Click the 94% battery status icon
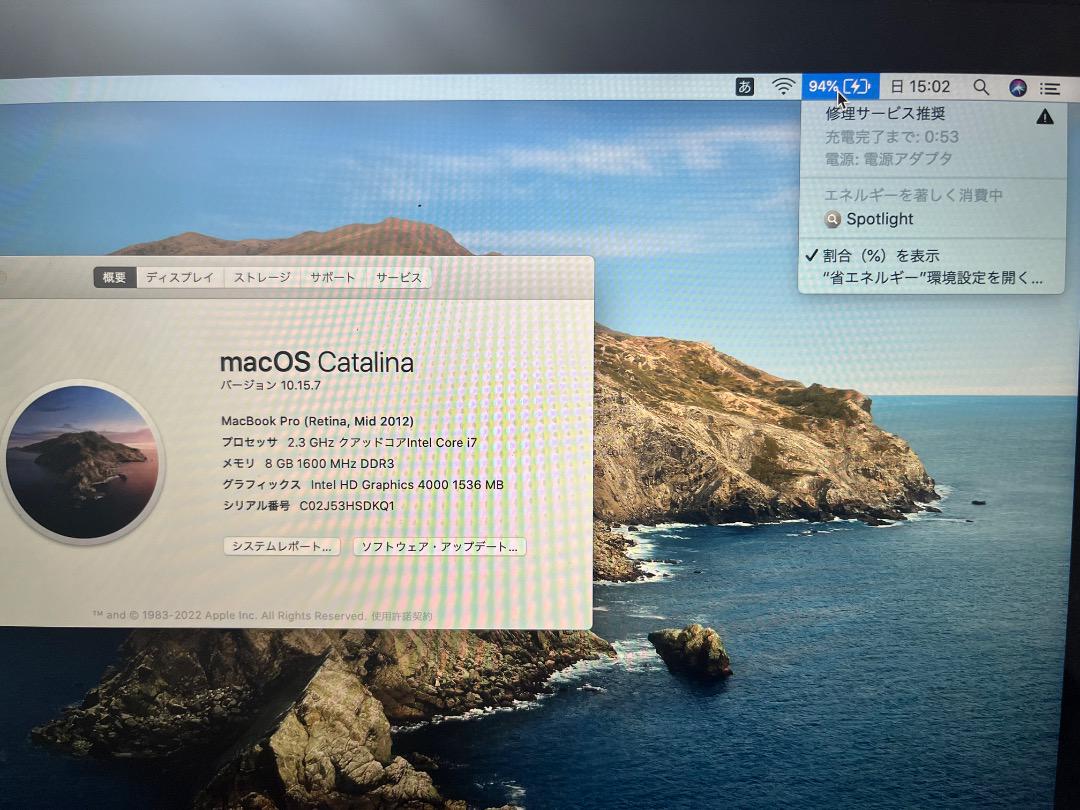This screenshot has height=810, width=1080. (x=840, y=86)
